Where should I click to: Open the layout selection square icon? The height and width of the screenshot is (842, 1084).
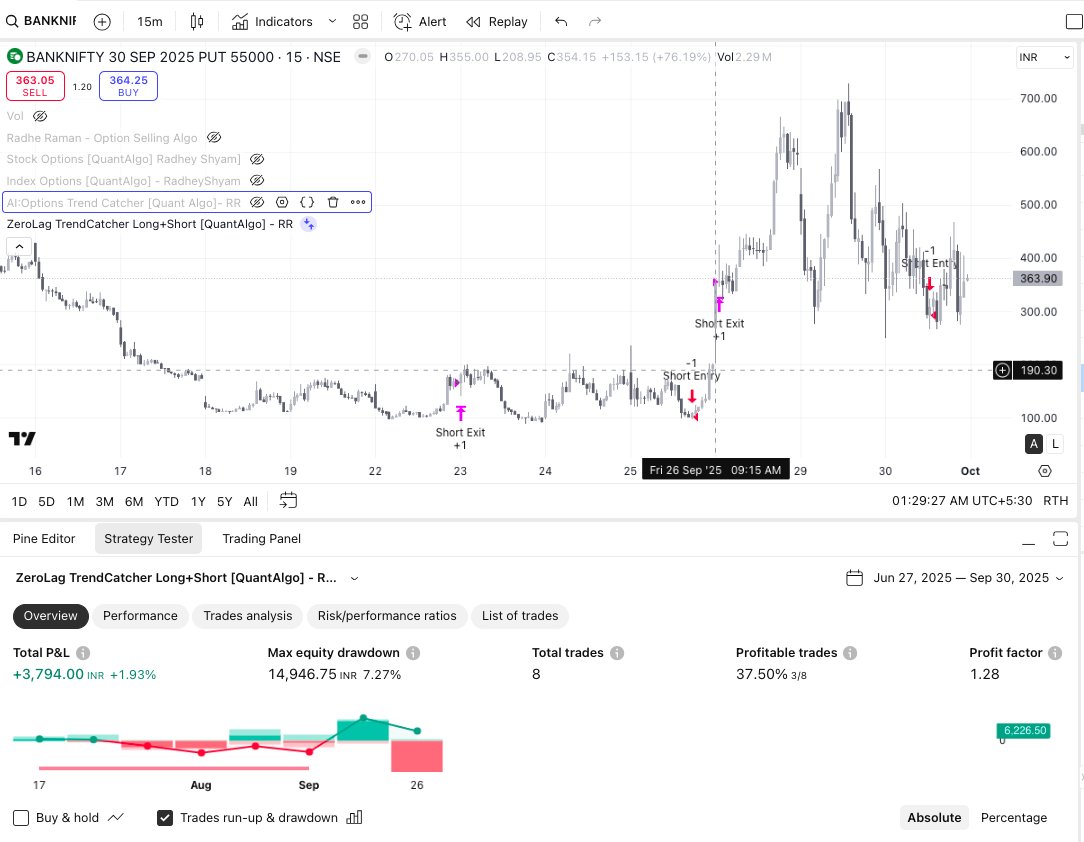pos(1074,21)
